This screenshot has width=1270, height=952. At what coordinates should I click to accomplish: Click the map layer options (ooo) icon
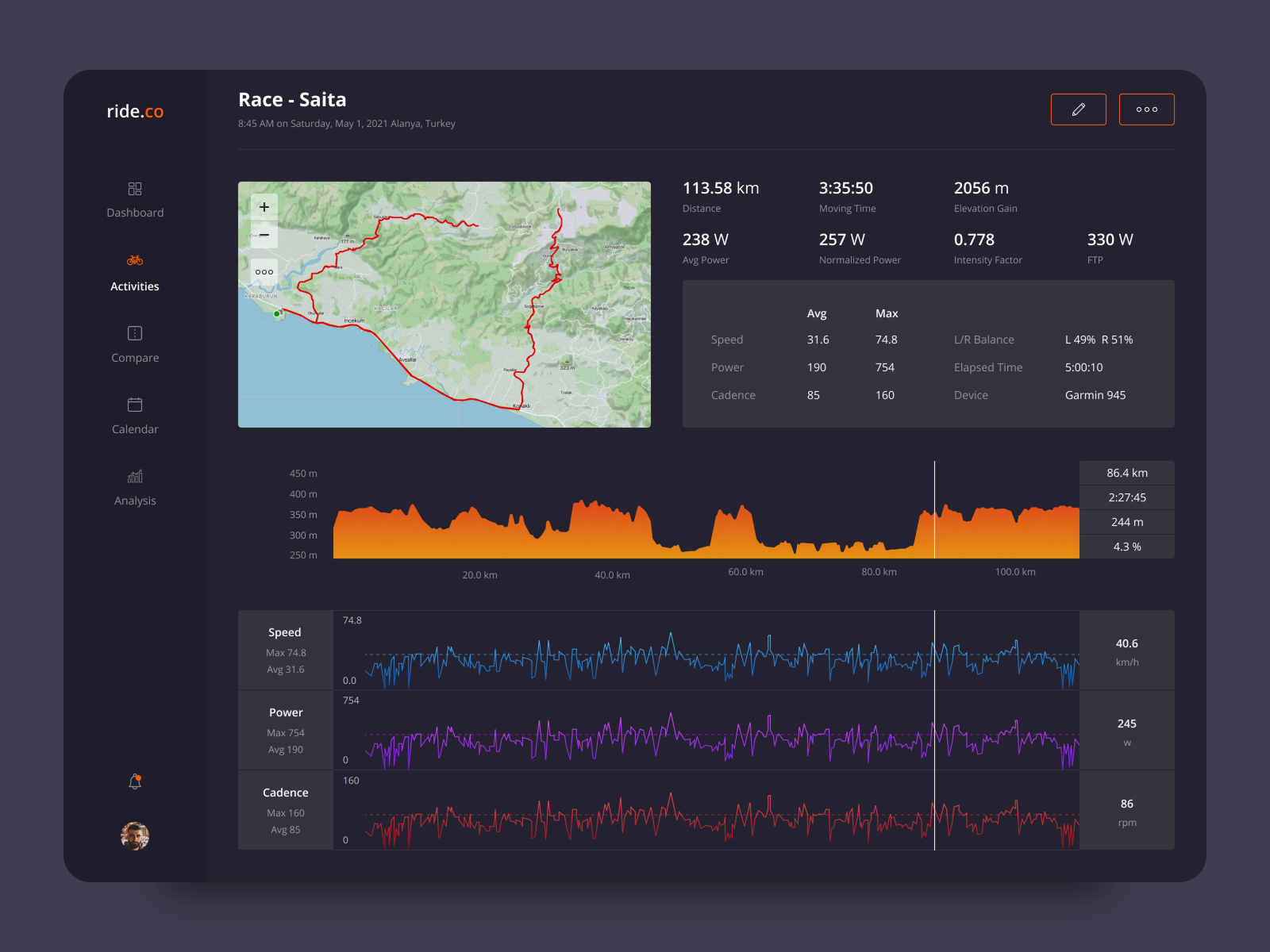(264, 271)
